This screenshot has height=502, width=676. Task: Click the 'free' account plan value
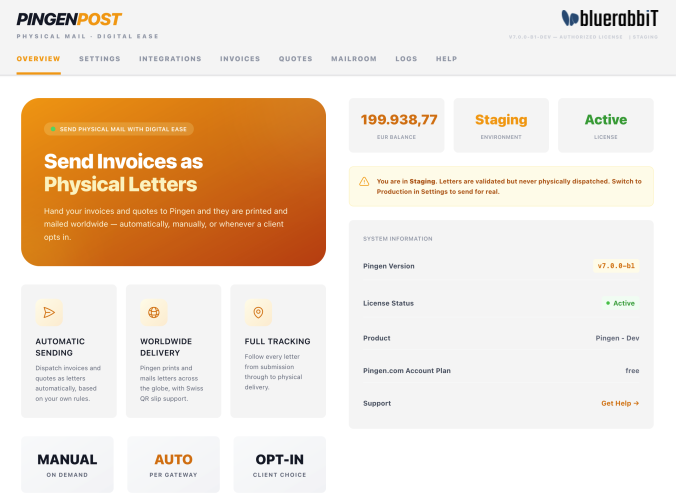[x=632, y=370]
